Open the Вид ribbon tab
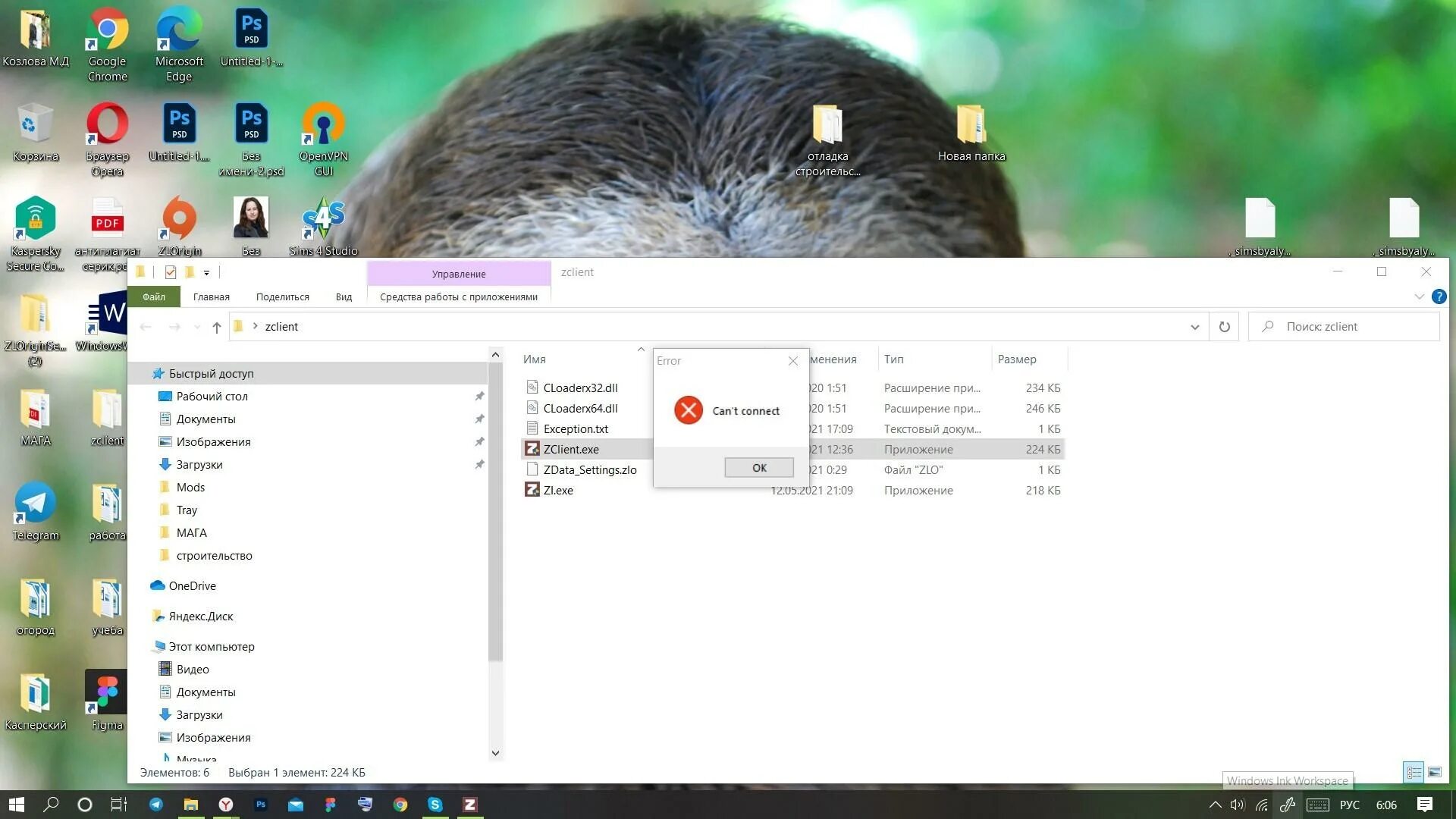This screenshot has width=1456, height=819. [344, 297]
